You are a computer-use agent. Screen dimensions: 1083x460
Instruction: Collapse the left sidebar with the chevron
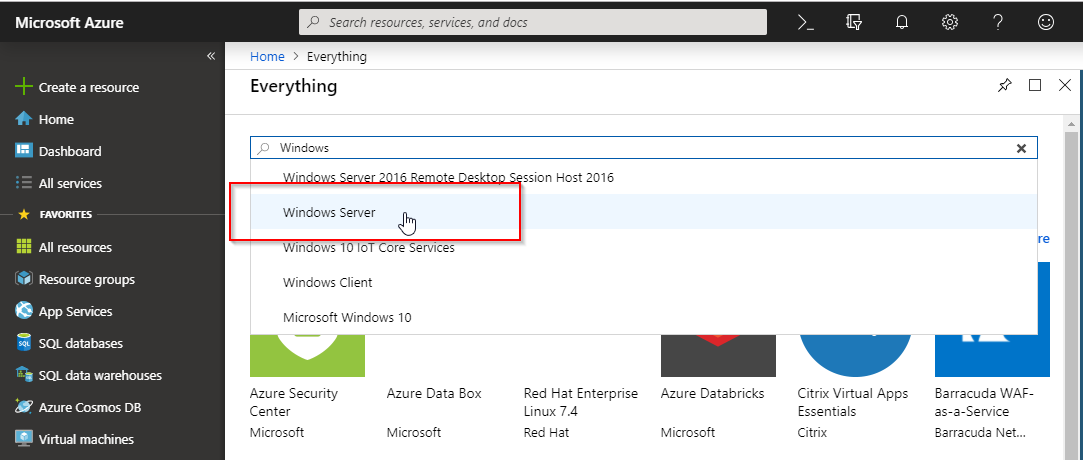coord(211,56)
